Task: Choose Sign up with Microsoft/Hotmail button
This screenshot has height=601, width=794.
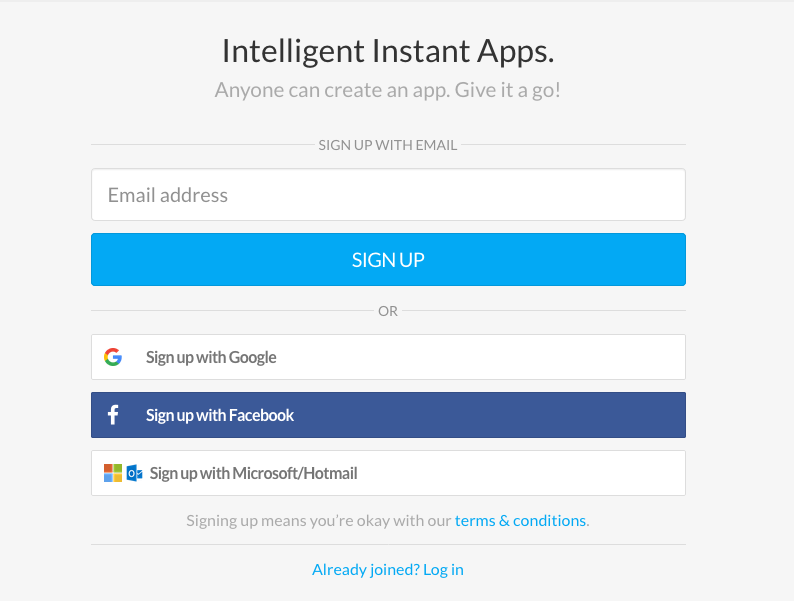Action: click(388, 473)
